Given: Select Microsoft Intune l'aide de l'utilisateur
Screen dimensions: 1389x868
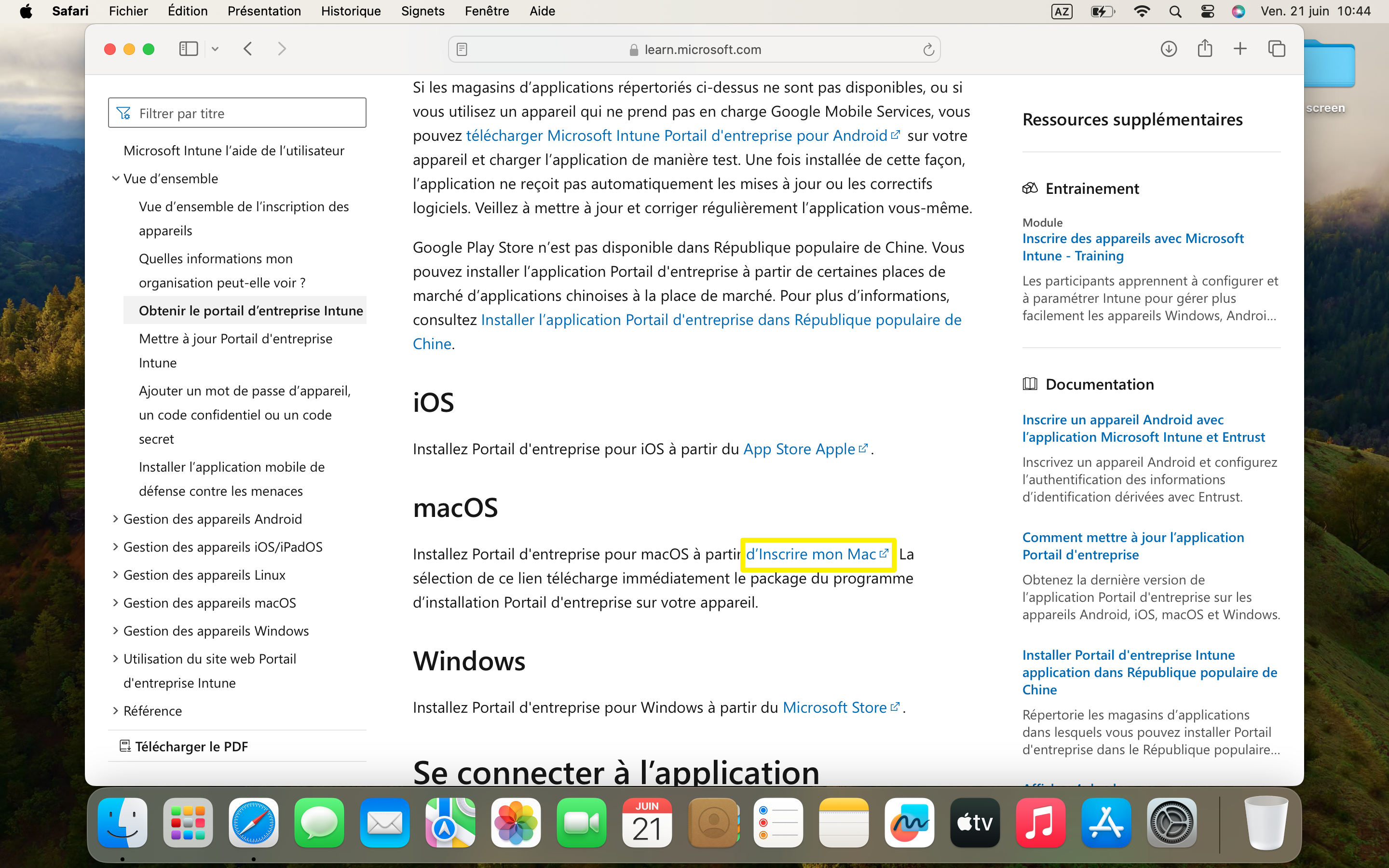Looking at the screenshot, I should click(x=233, y=150).
